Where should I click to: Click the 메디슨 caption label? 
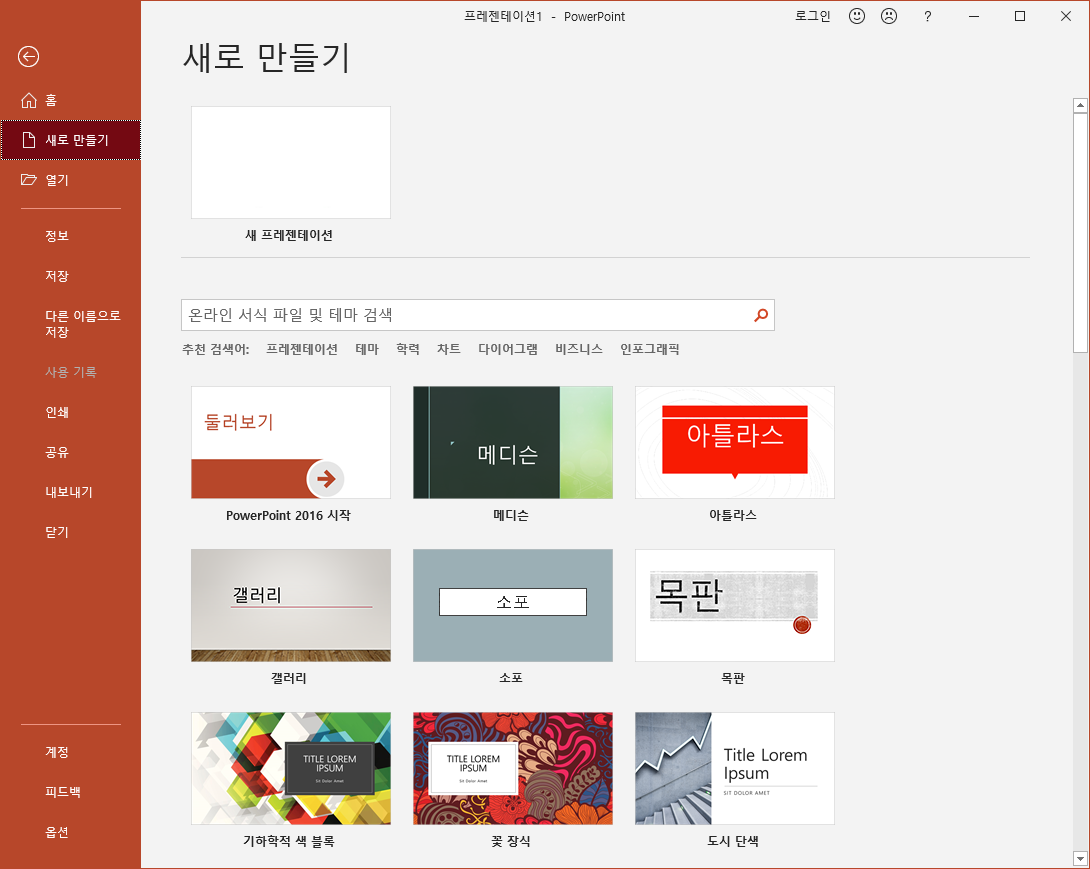[511, 516]
